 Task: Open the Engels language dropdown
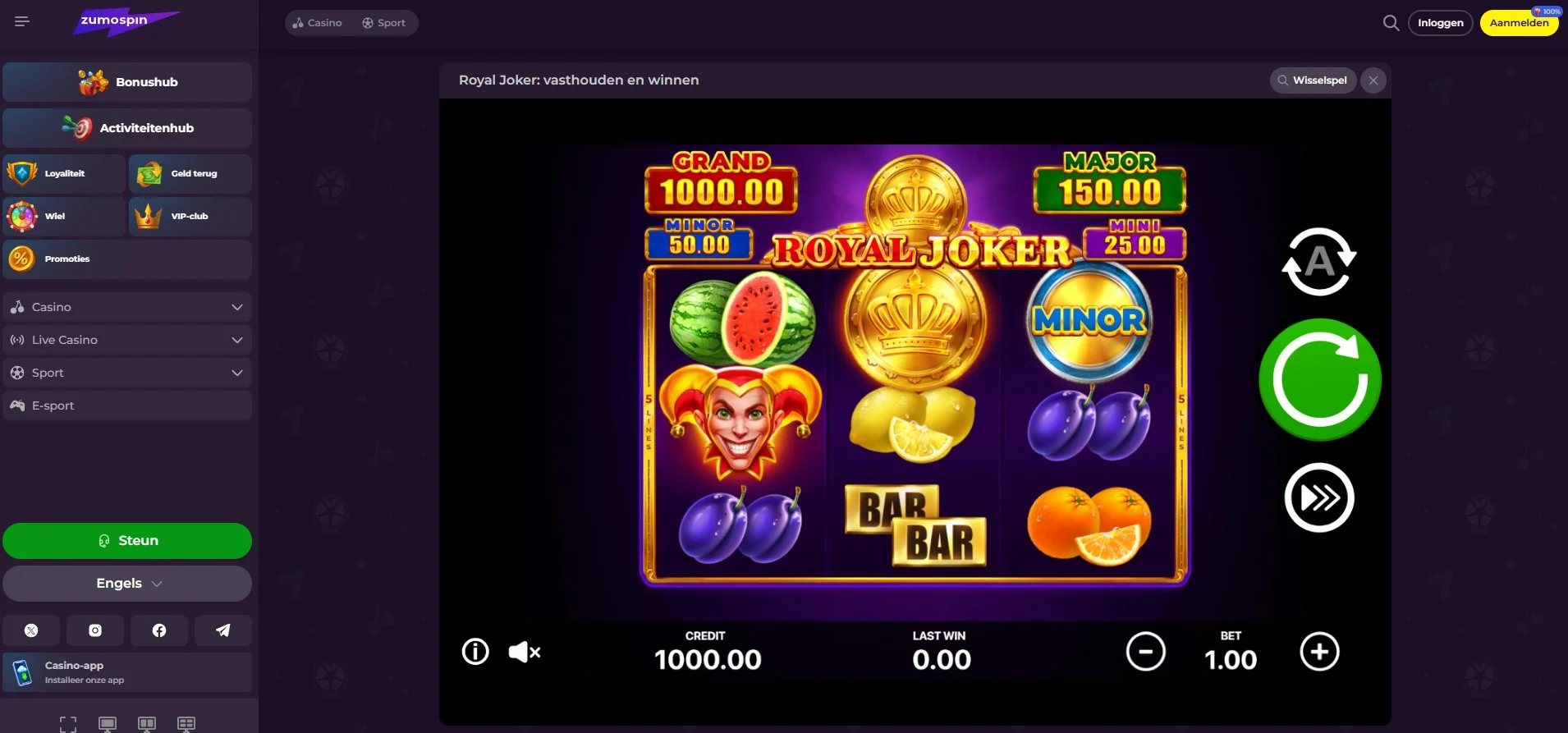pyautogui.click(x=127, y=584)
